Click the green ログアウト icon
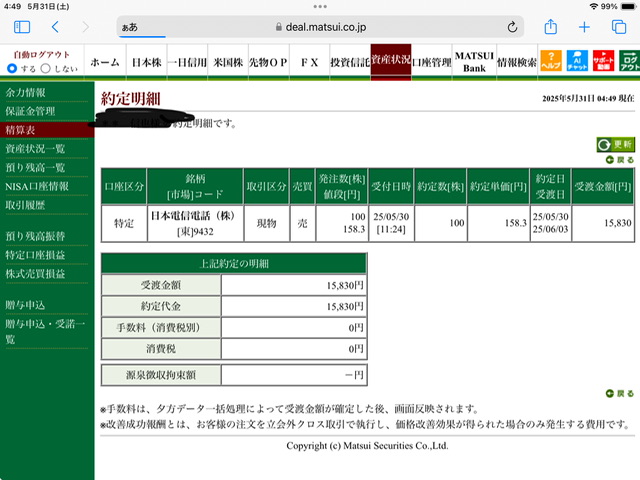The image size is (640, 480). (629, 61)
